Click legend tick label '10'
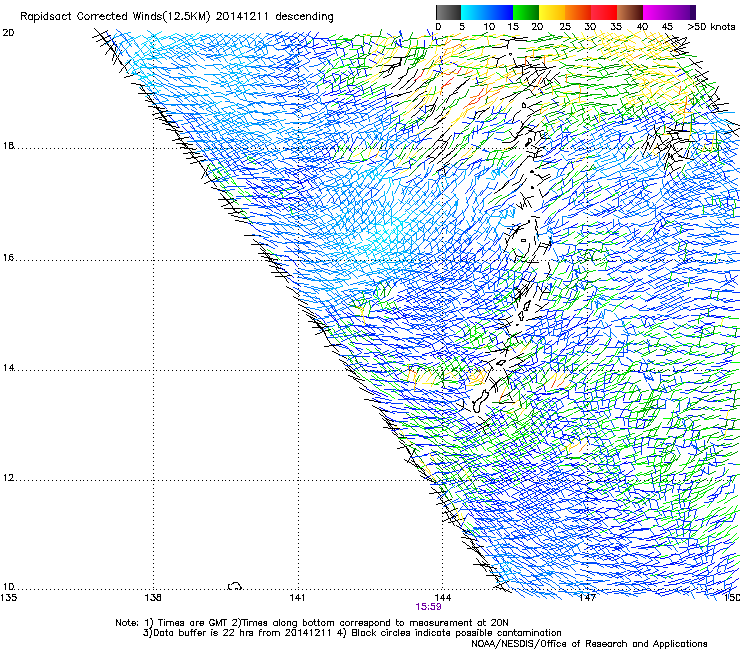The image size is (740, 650). pyautogui.click(x=489, y=27)
